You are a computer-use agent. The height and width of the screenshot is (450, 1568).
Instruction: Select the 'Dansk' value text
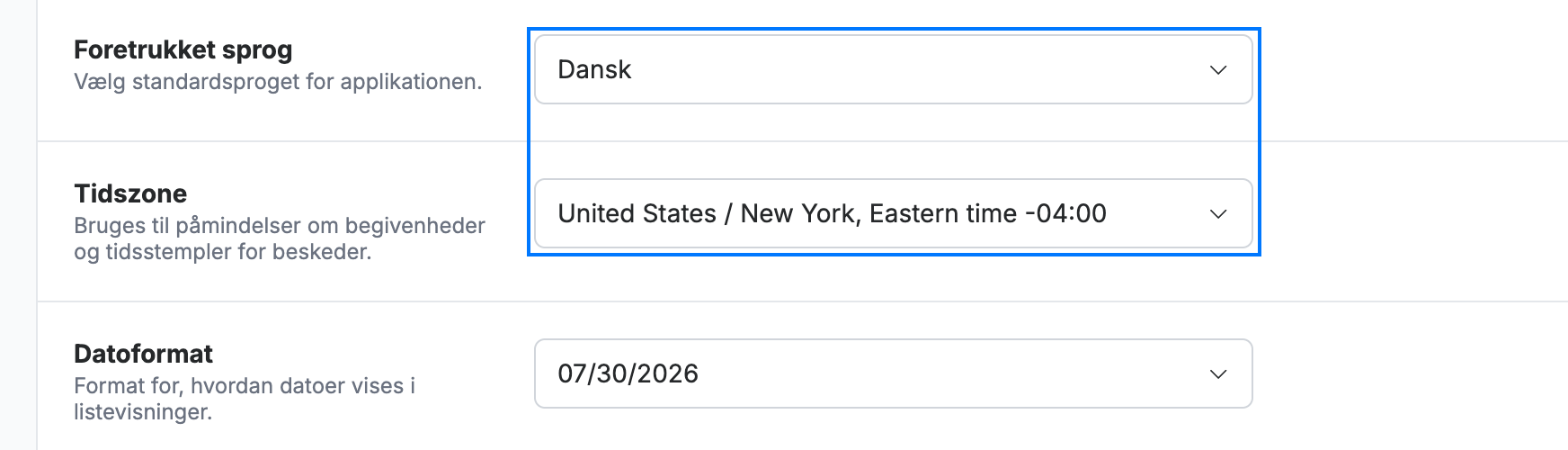594,69
